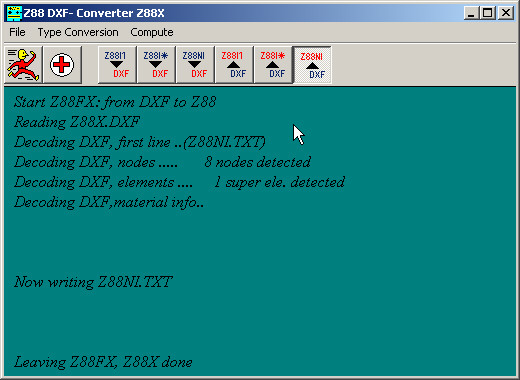Select DXF to Z88I* conversion button

pyautogui.click(x=273, y=65)
